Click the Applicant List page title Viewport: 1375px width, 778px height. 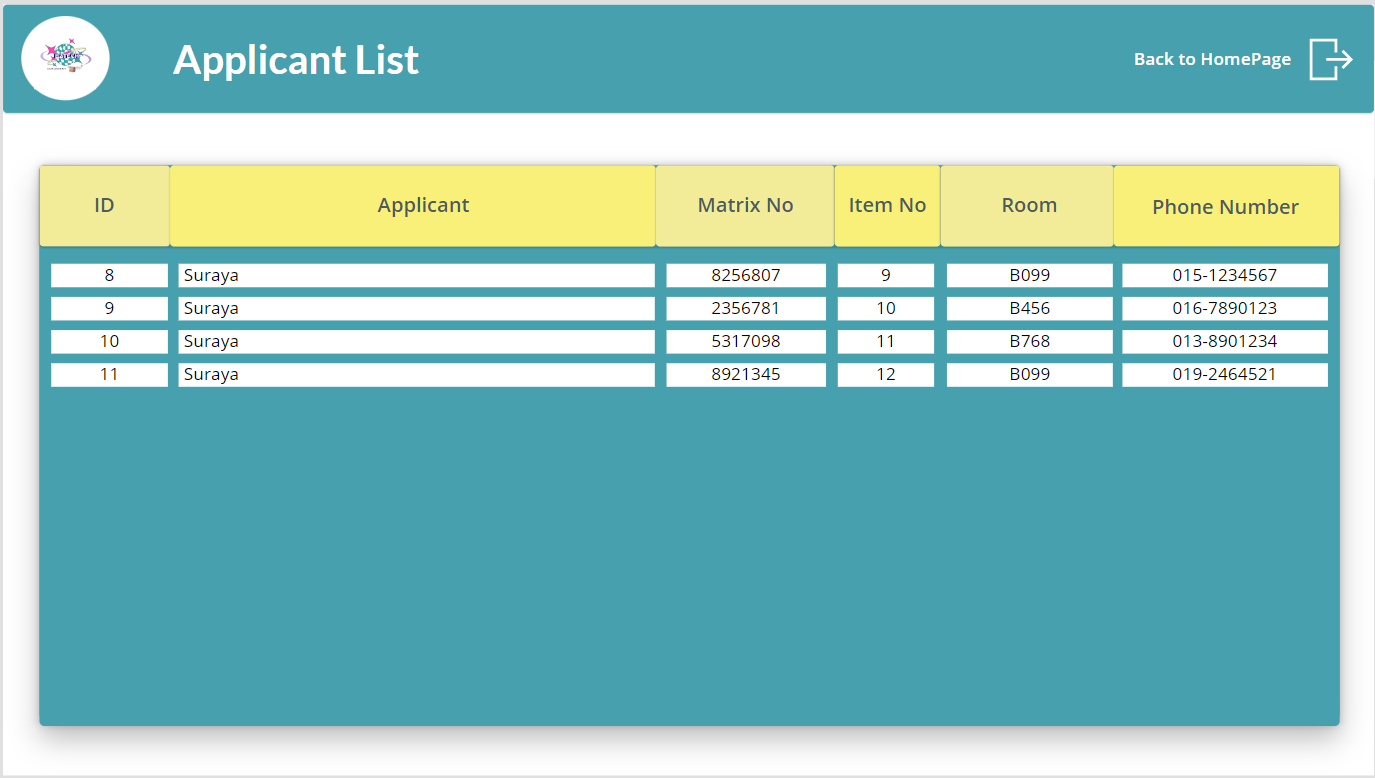tap(296, 60)
